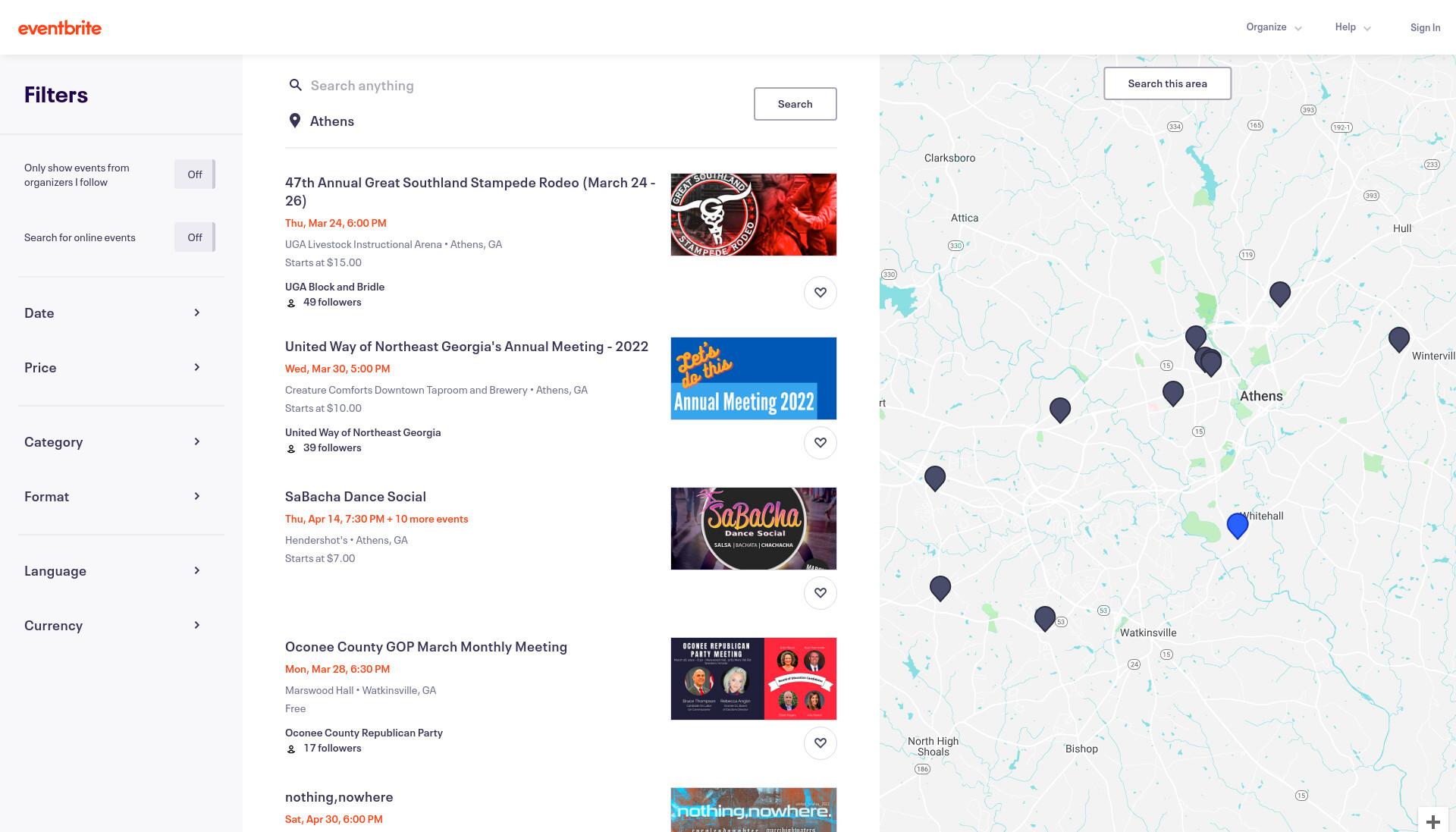Like the SaBacha Dance Social event
This screenshot has width=1456, height=832.
point(821,593)
